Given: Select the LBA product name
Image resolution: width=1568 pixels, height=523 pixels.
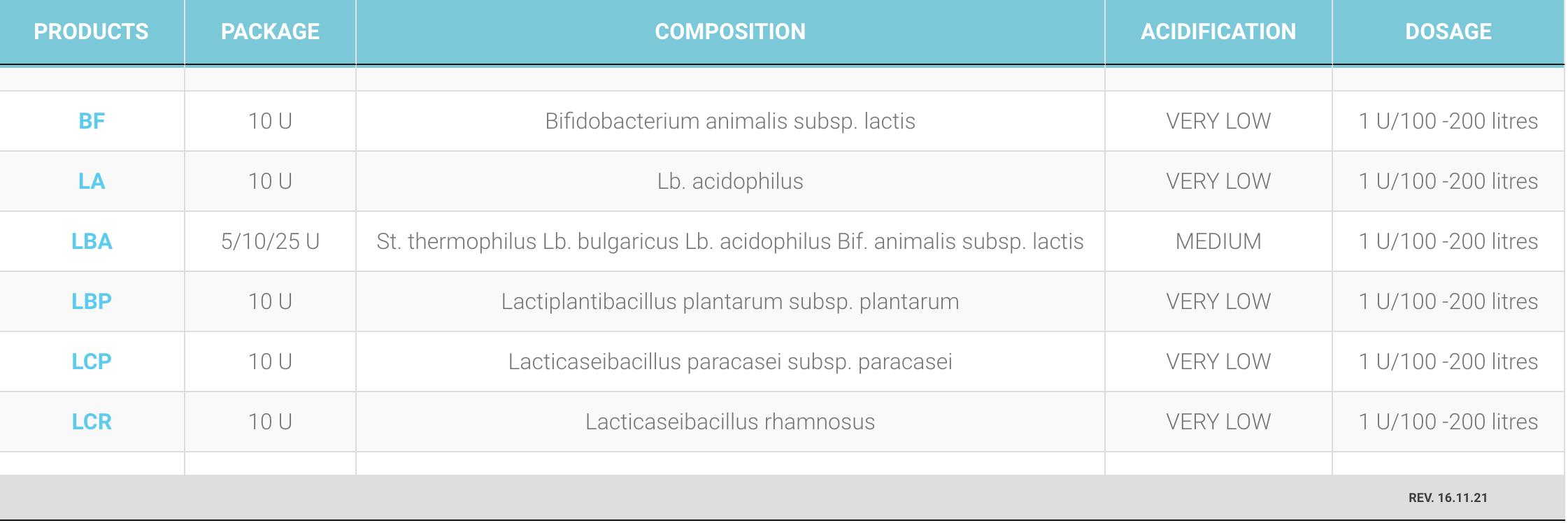Looking at the screenshot, I should tap(92, 241).
